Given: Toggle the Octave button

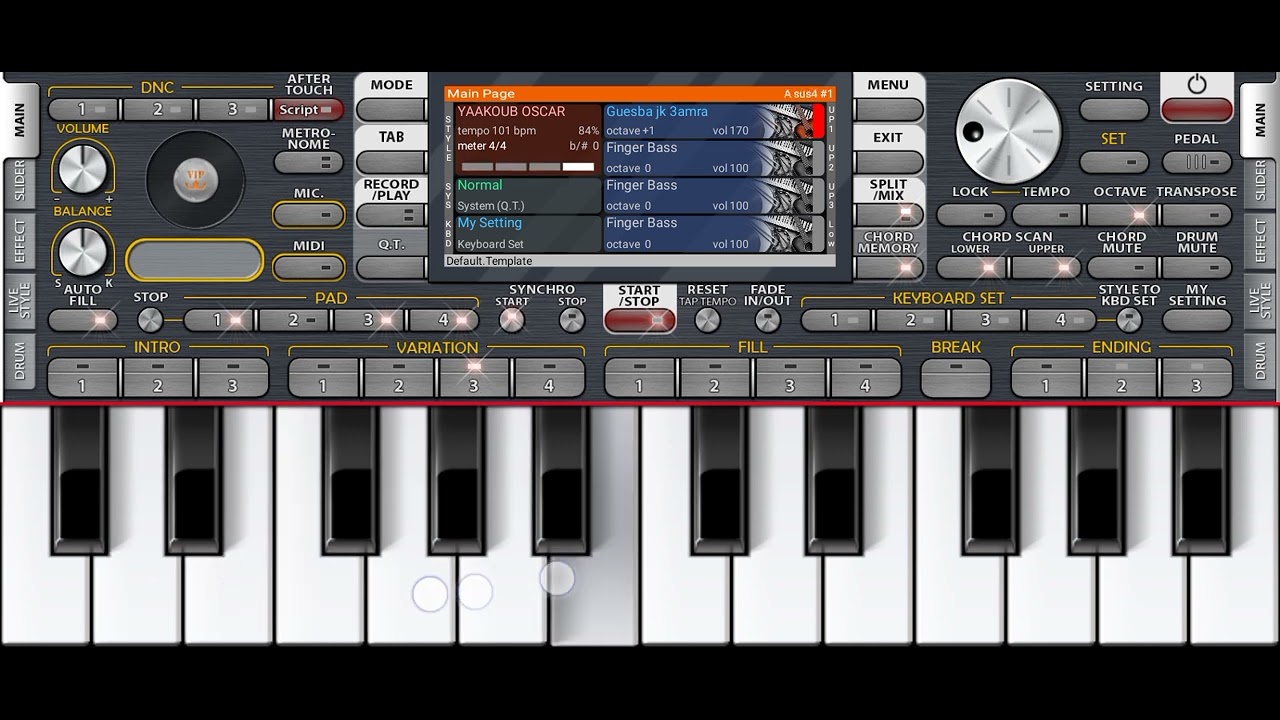Looking at the screenshot, I should [x=1121, y=215].
